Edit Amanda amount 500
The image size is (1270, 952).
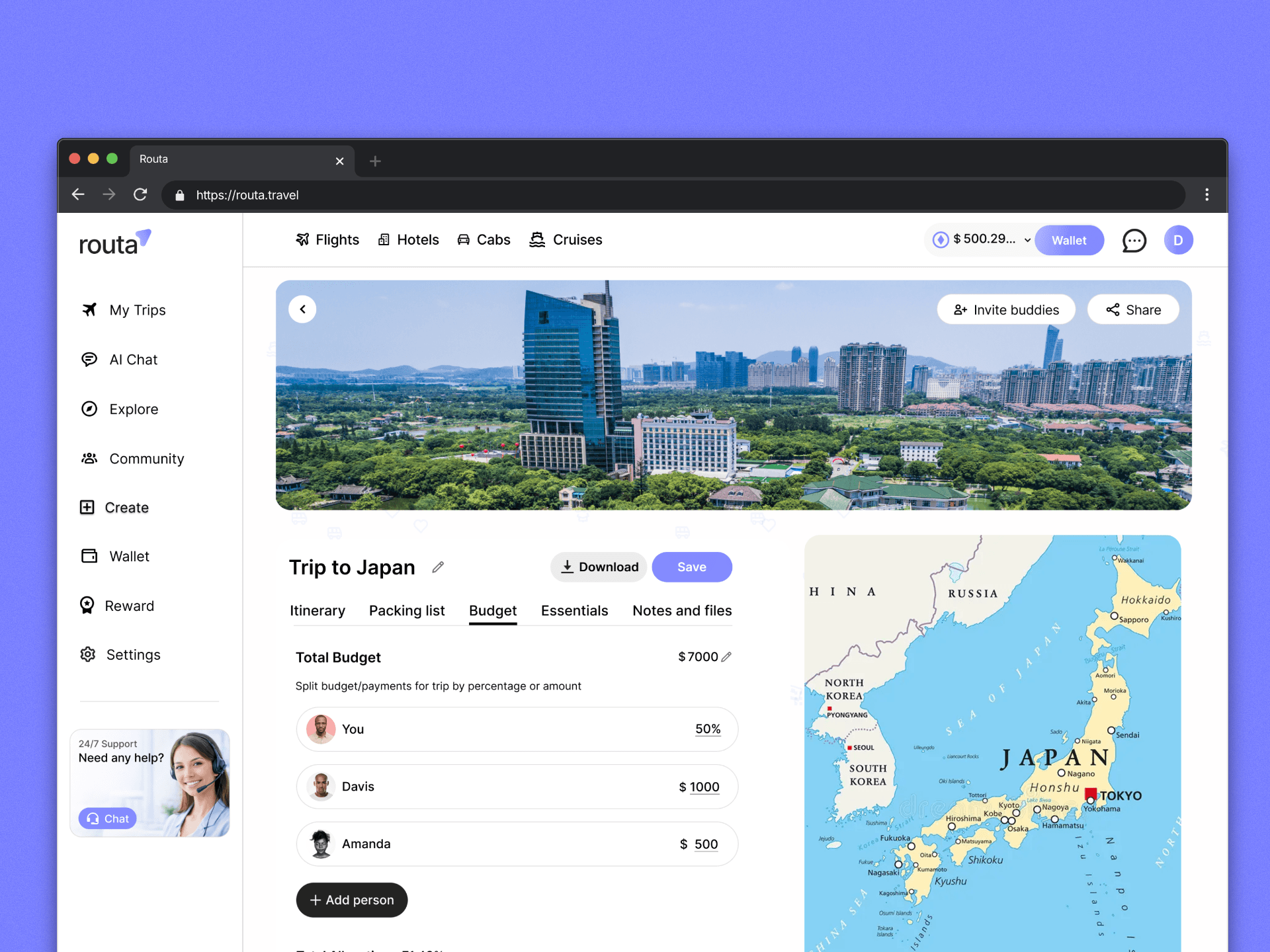(706, 844)
